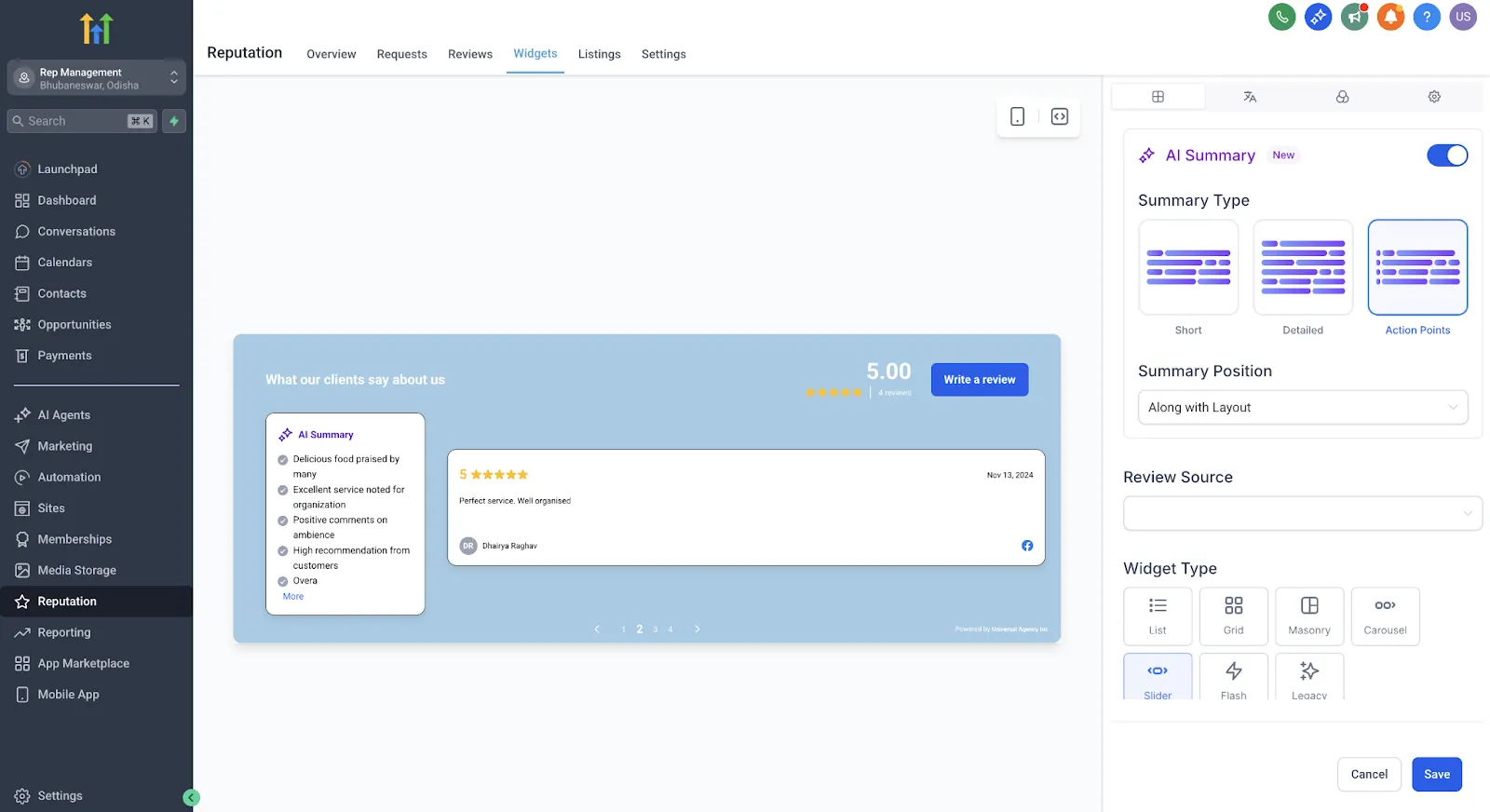The image size is (1490, 812).
Task: Open the appearance tab icon in right panel
Action: pyautogui.click(x=1342, y=97)
